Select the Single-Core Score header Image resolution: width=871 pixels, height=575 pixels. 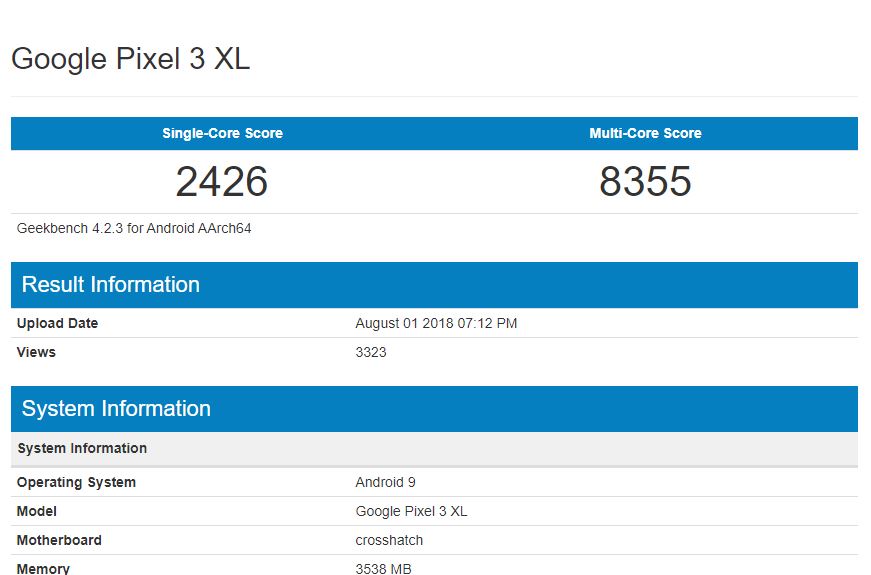(x=222, y=133)
